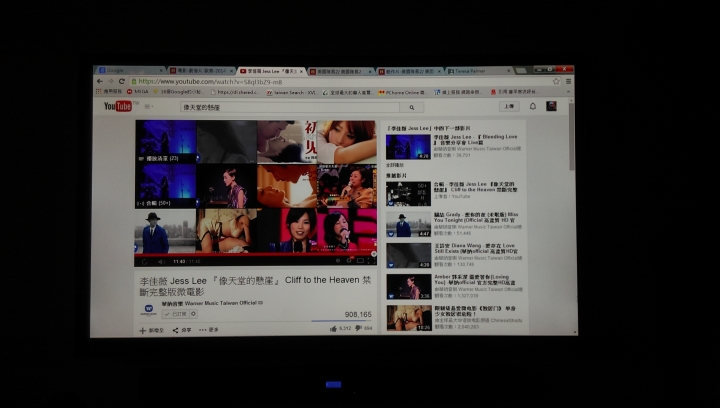The image size is (720, 408).
Task: Open the Diana Wang Love Still Exists title
Action: tap(475, 248)
